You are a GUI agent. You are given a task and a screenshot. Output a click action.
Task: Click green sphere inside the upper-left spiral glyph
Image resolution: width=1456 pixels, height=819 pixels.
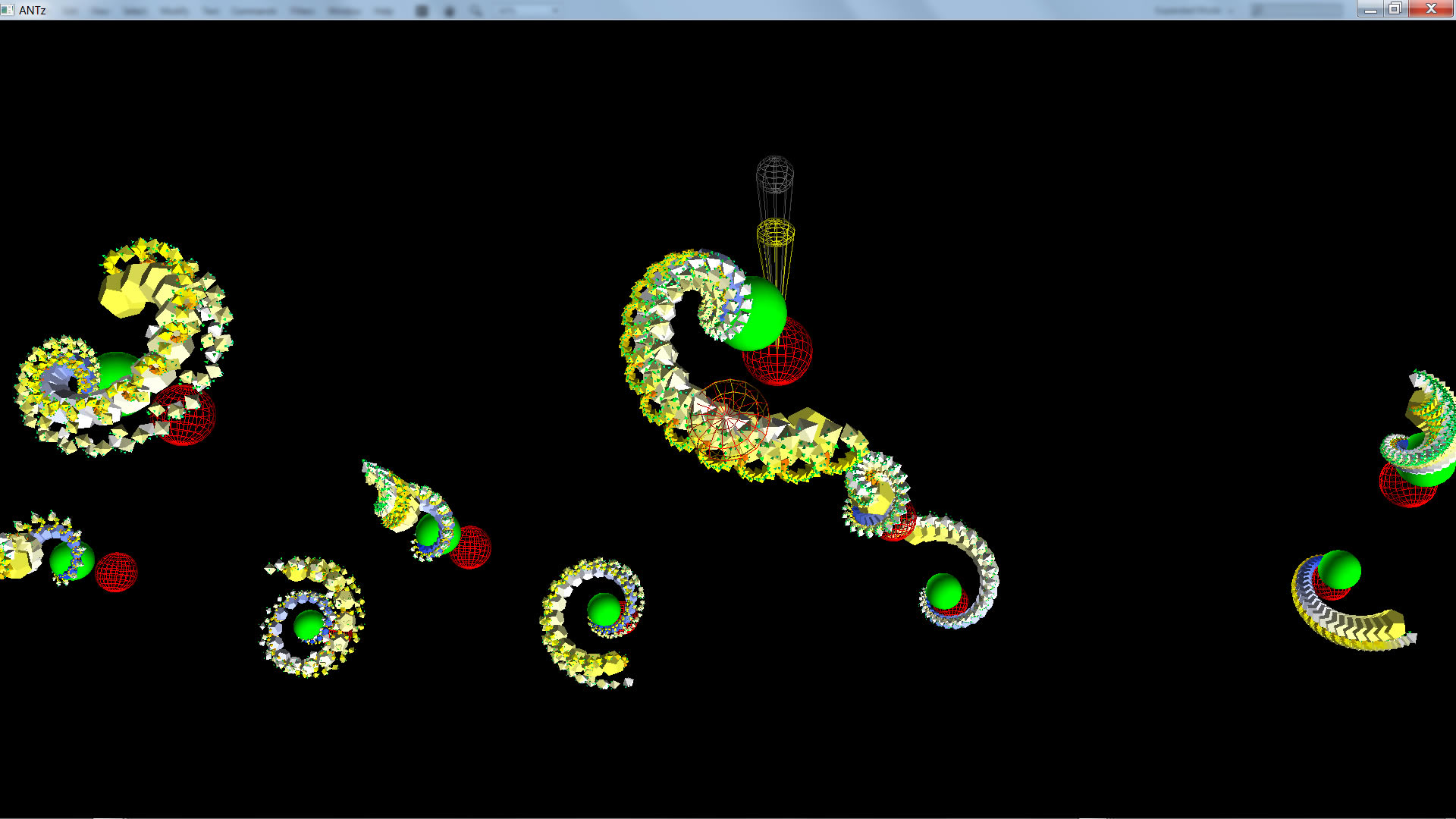tap(115, 369)
